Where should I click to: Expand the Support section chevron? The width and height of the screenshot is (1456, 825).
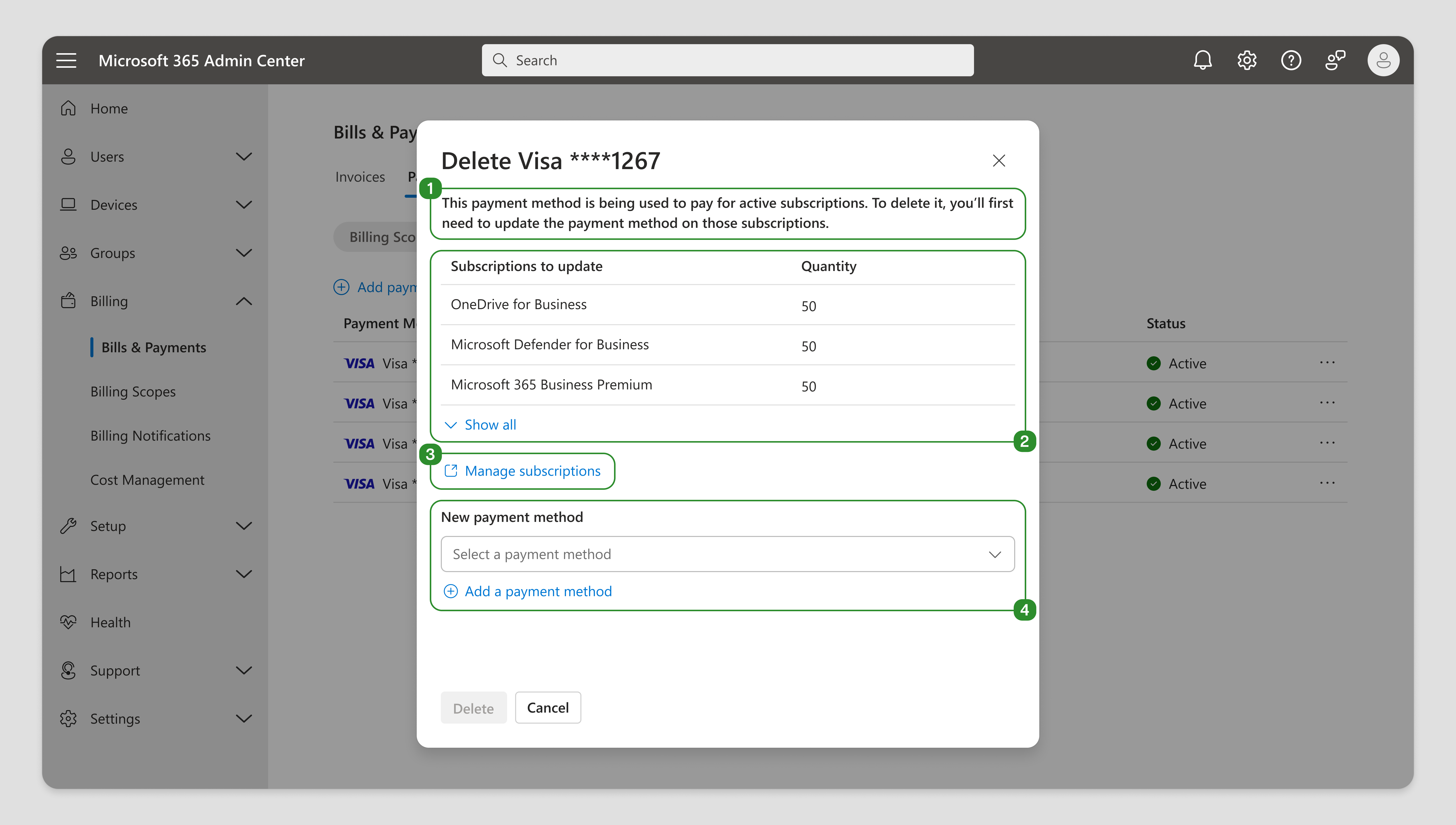click(x=244, y=670)
